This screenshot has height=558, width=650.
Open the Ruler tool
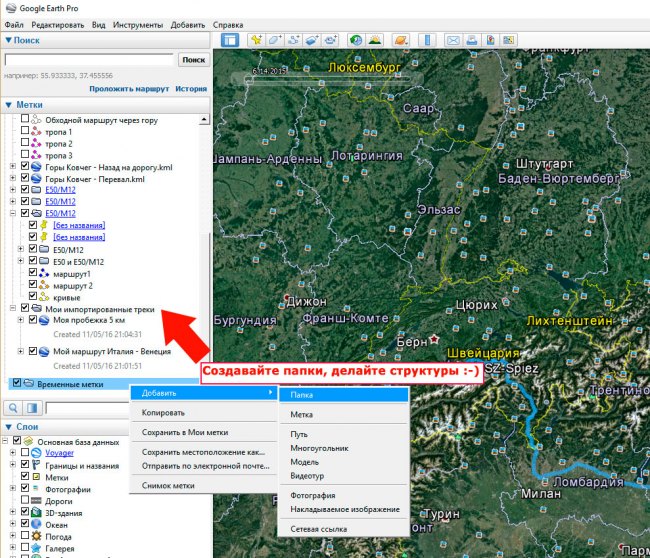coord(427,40)
